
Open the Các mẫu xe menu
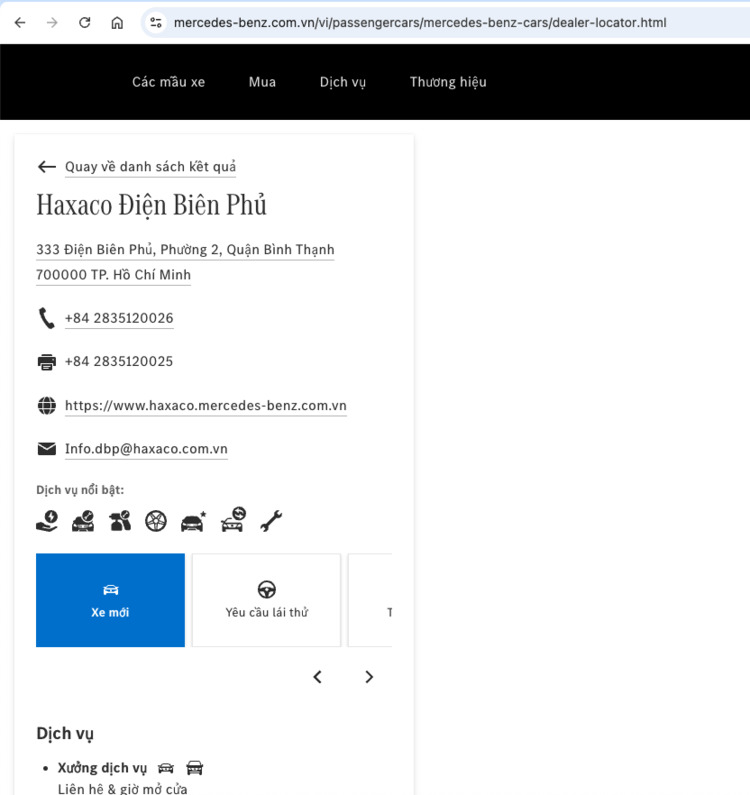point(168,82)
